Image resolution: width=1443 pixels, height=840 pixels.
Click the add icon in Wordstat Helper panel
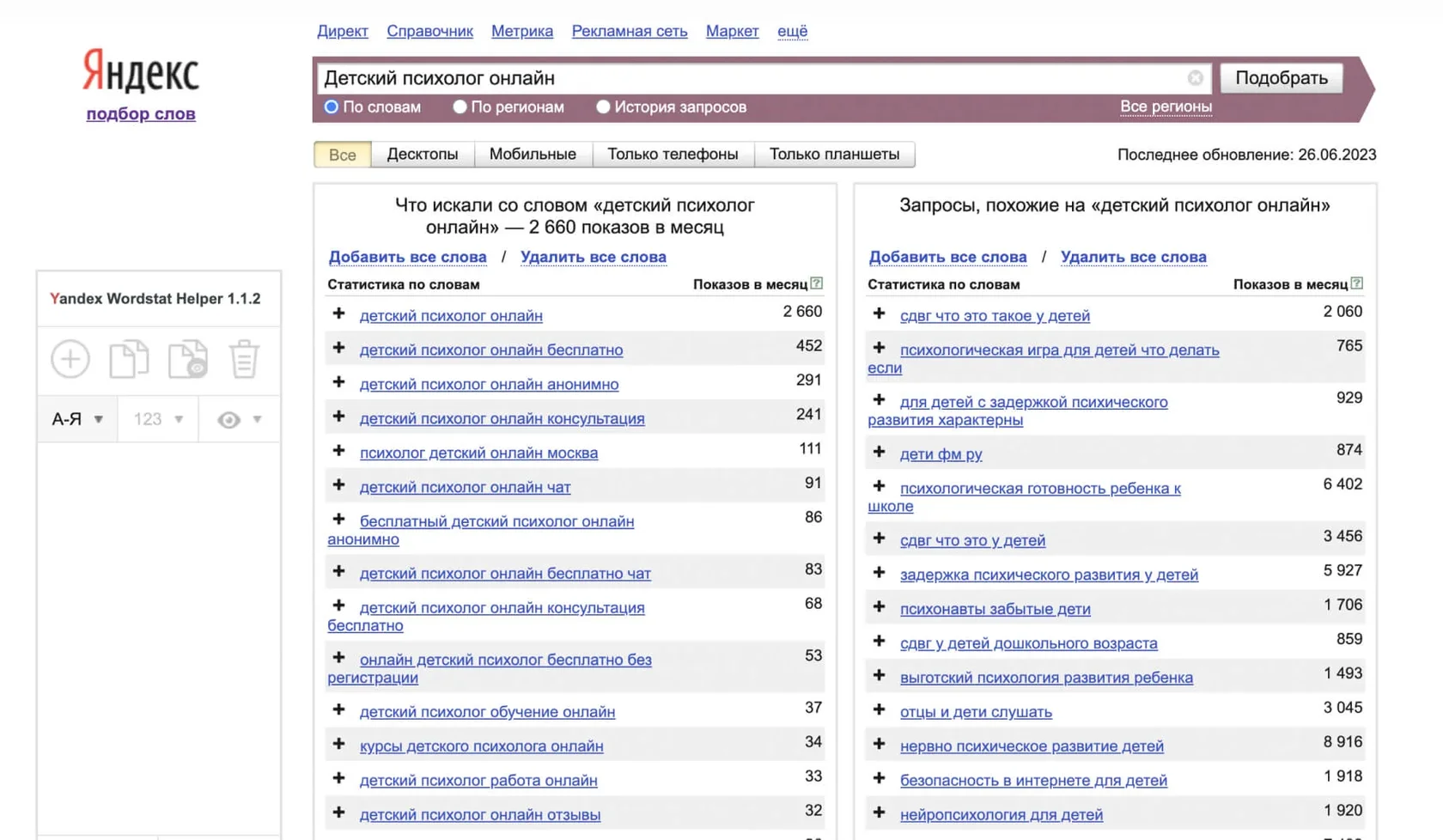pos(70,359)
